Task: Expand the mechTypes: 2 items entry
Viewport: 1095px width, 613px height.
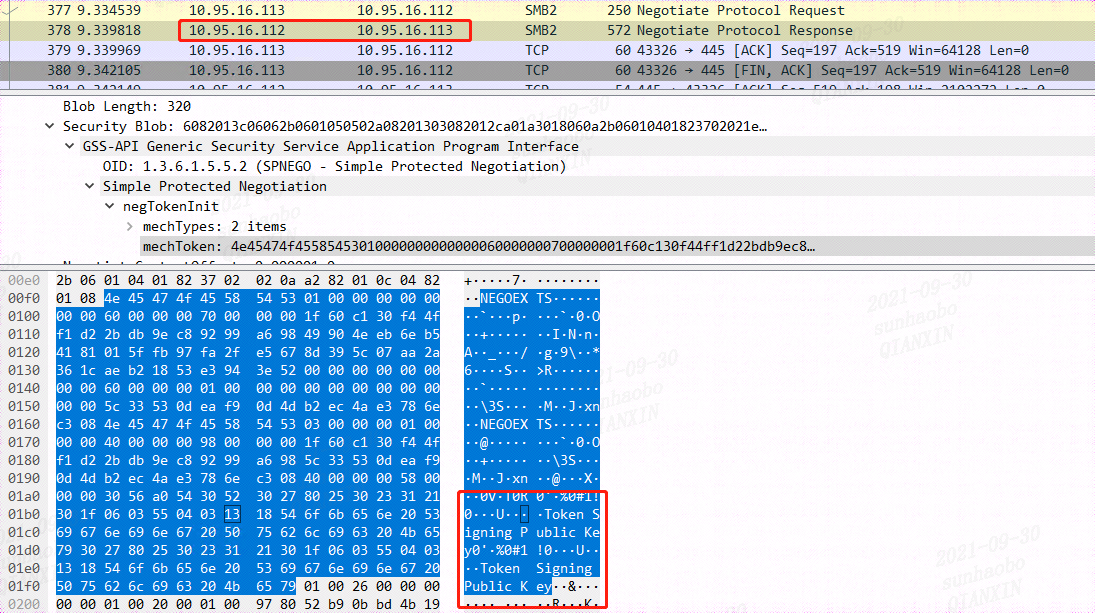Action: pyautogui.click(x=129, y=226)
